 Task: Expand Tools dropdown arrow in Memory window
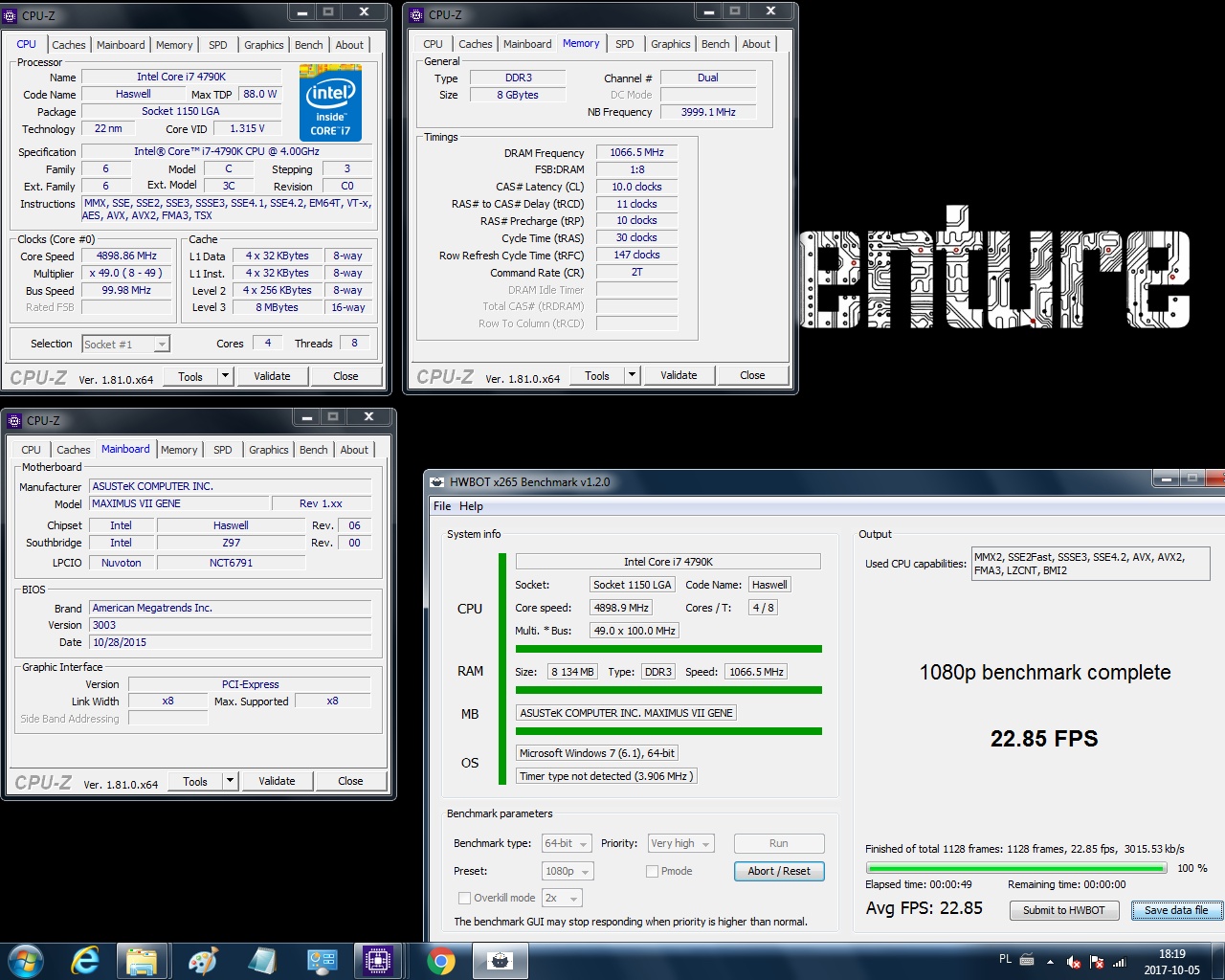(632, 375)
